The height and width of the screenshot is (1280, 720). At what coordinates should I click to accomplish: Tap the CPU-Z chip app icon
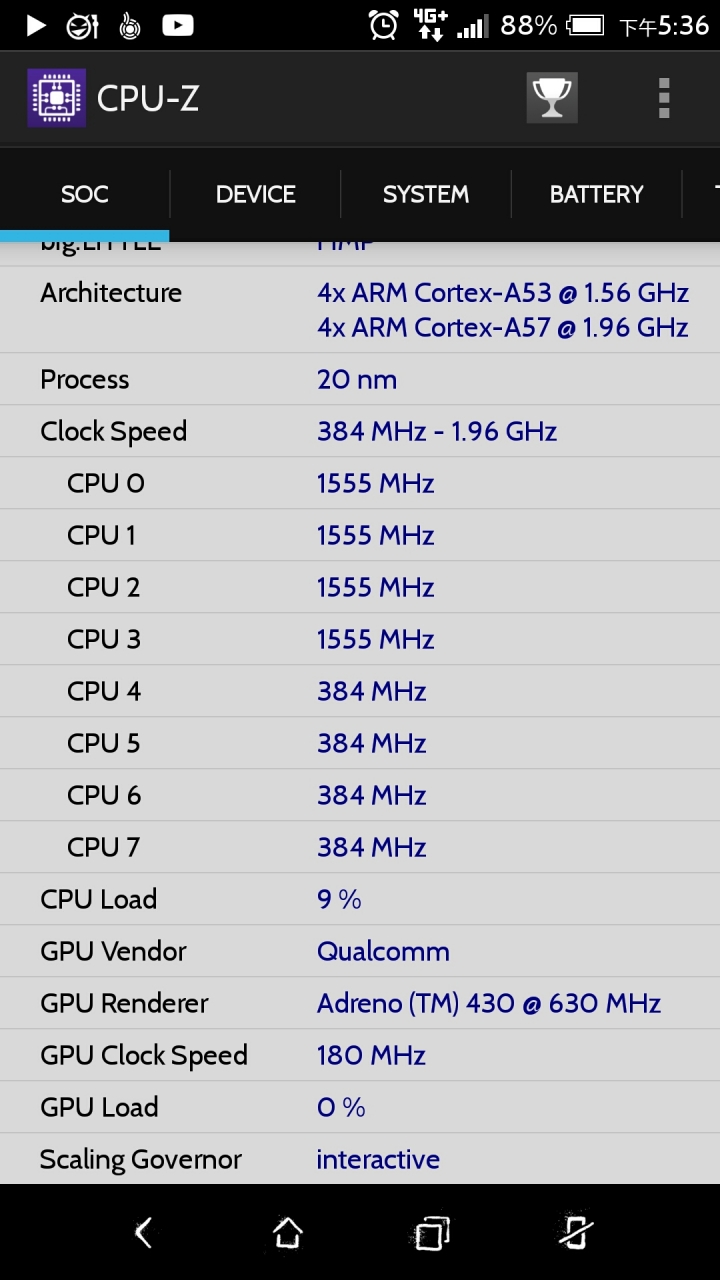56,98
